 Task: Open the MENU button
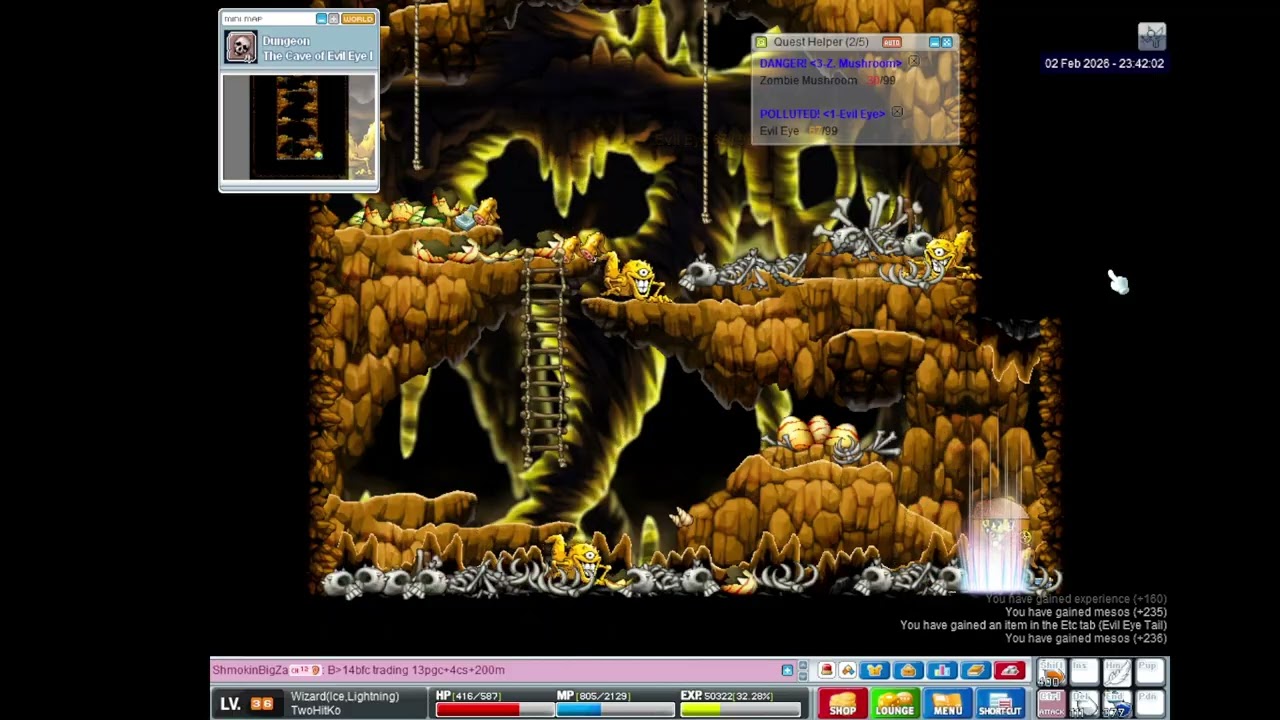point(947,703)
